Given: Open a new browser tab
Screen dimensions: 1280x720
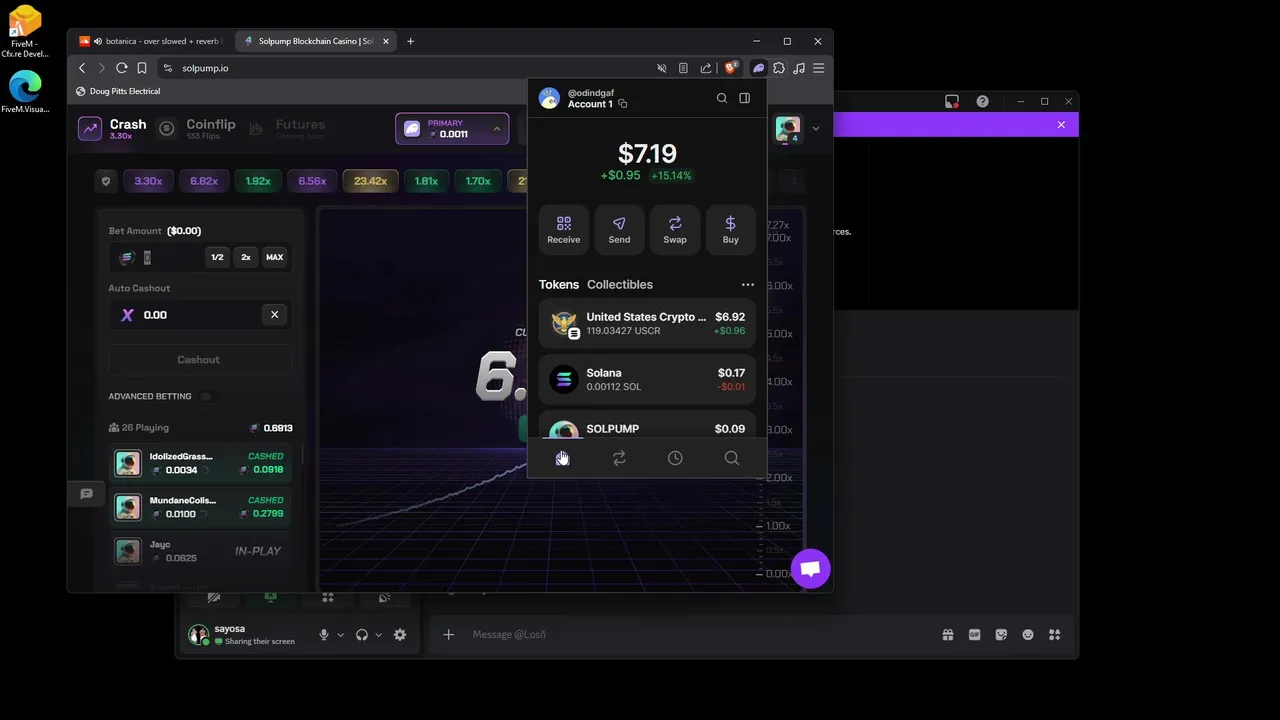Looking at the screenshot, I should (x=410, y=41).
